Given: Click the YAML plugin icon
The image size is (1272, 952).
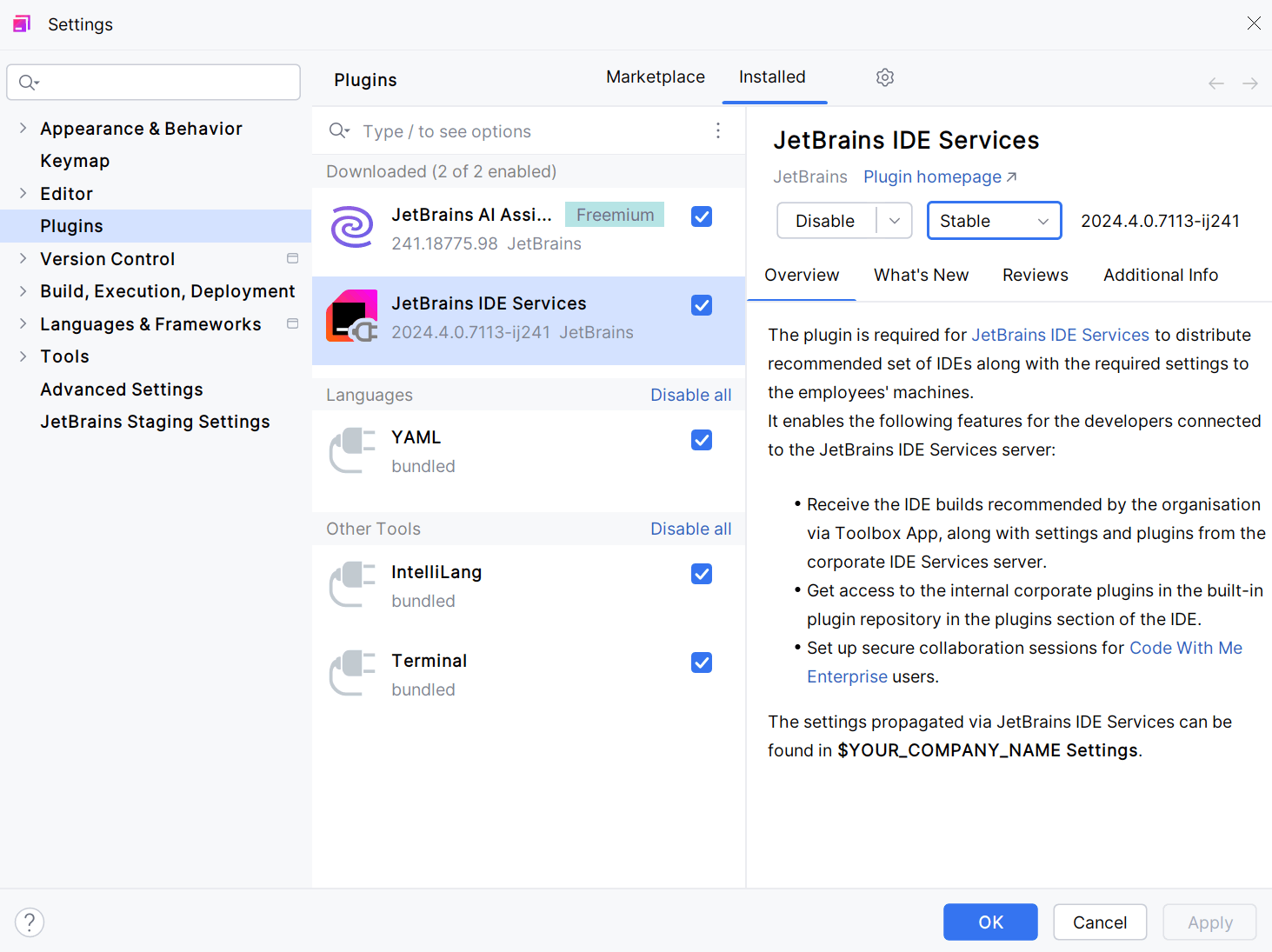Looking at the screenshot, I should point(351,449).
